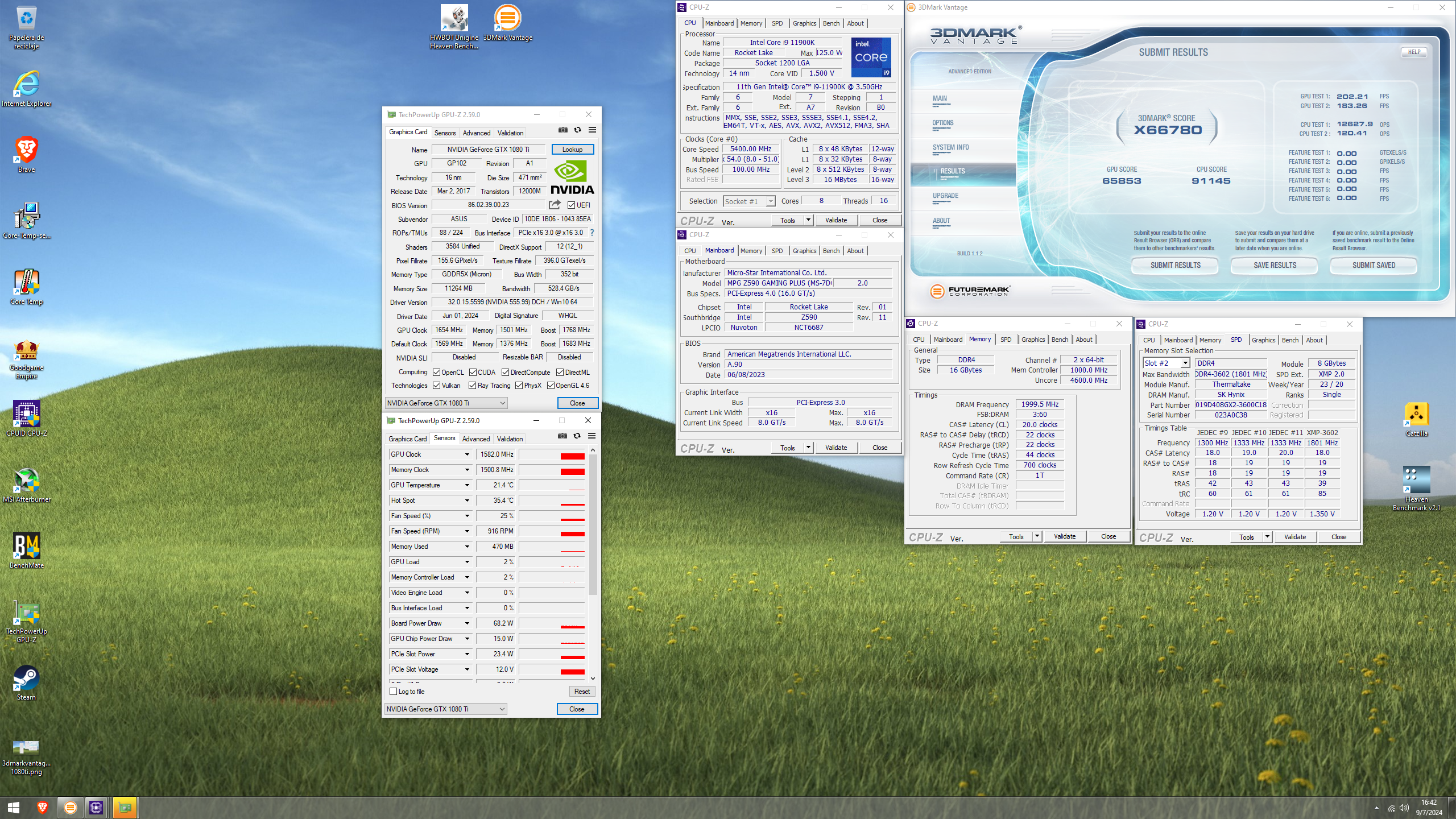Toggle Ray Tracing checkbox in GPU-Z
This screenshot has width=1456, height=819.
coord(472,386)
